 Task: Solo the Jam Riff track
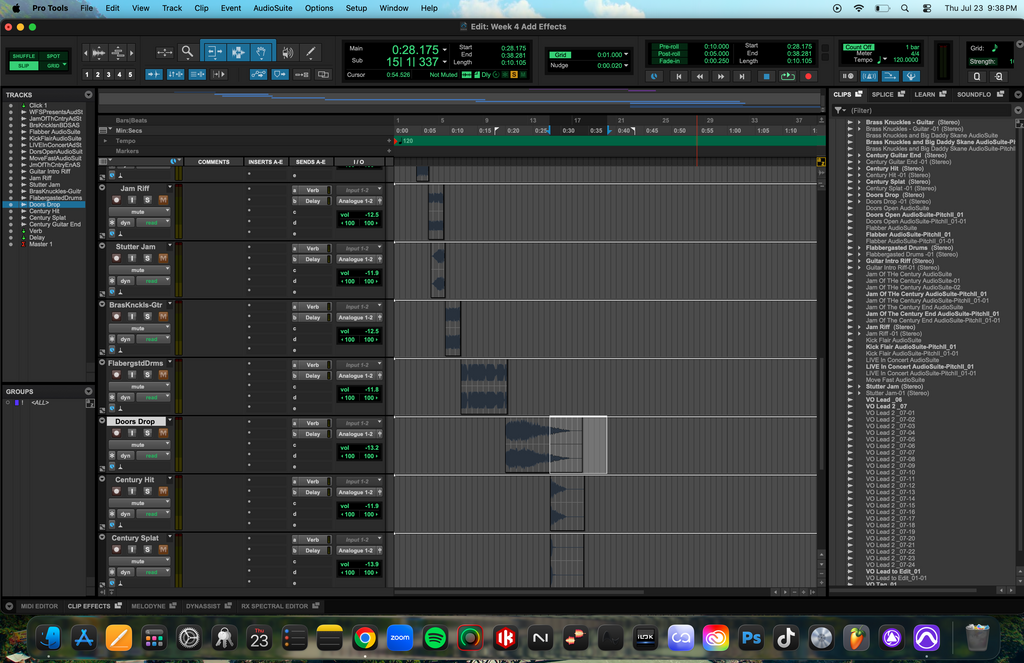(147, 200)
